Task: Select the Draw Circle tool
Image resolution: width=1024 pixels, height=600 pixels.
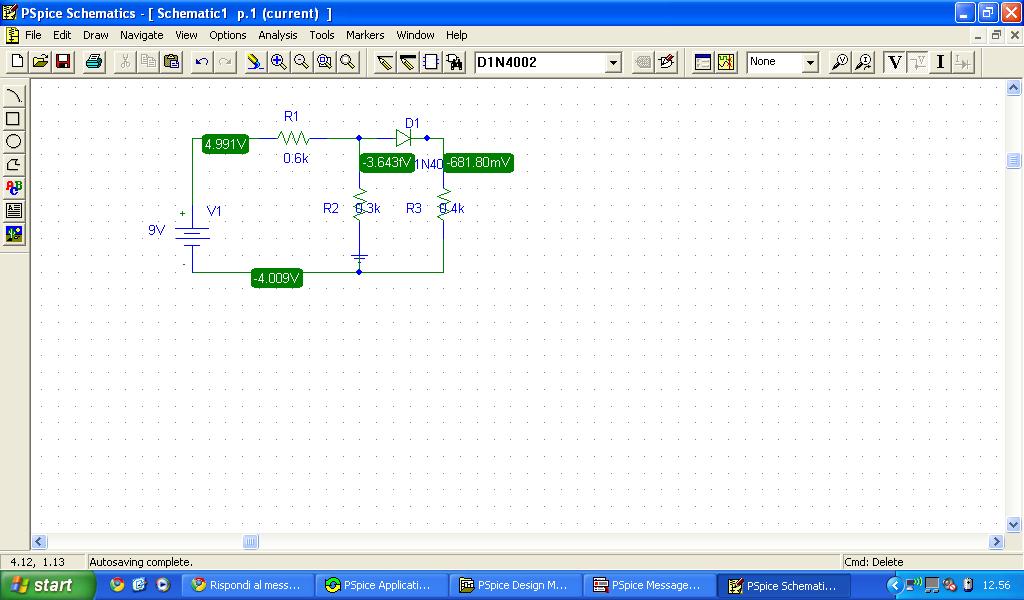Action: coord(14,142)
